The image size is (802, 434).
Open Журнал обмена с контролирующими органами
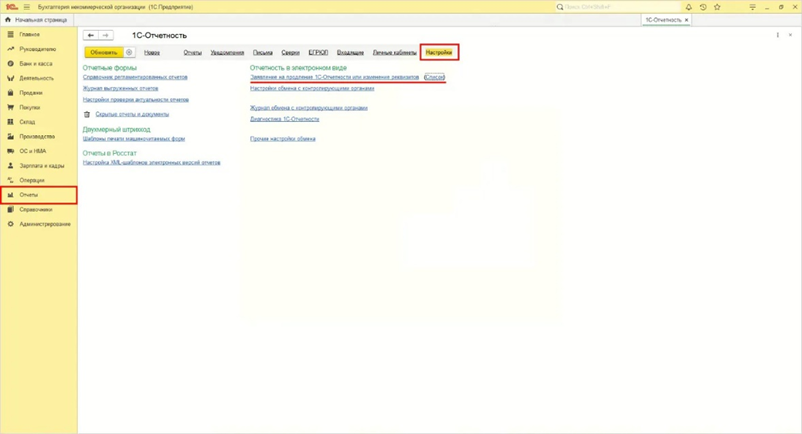308,108
